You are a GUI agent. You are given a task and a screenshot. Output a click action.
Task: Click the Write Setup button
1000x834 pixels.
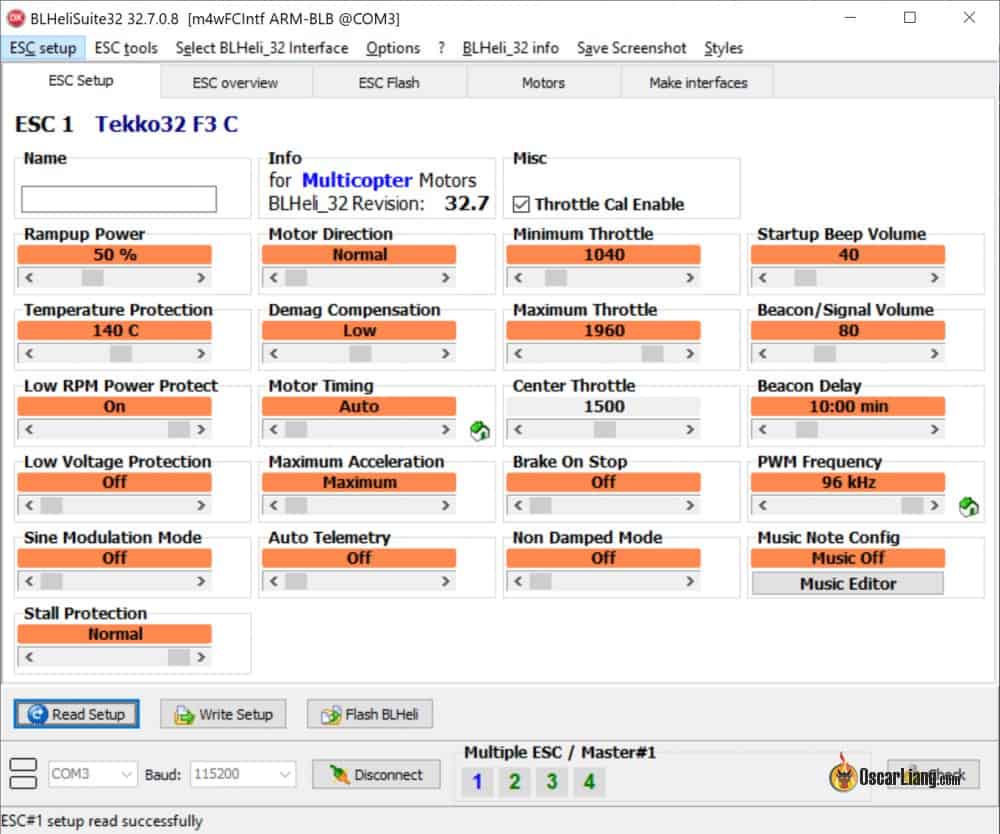pos(223,714)
